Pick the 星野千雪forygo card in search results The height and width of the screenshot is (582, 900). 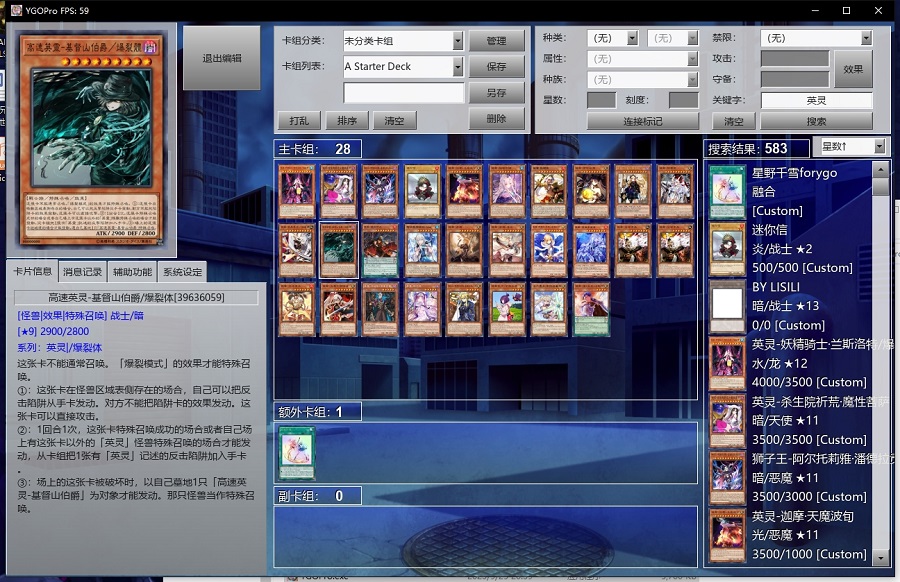[x=727, y=191]
